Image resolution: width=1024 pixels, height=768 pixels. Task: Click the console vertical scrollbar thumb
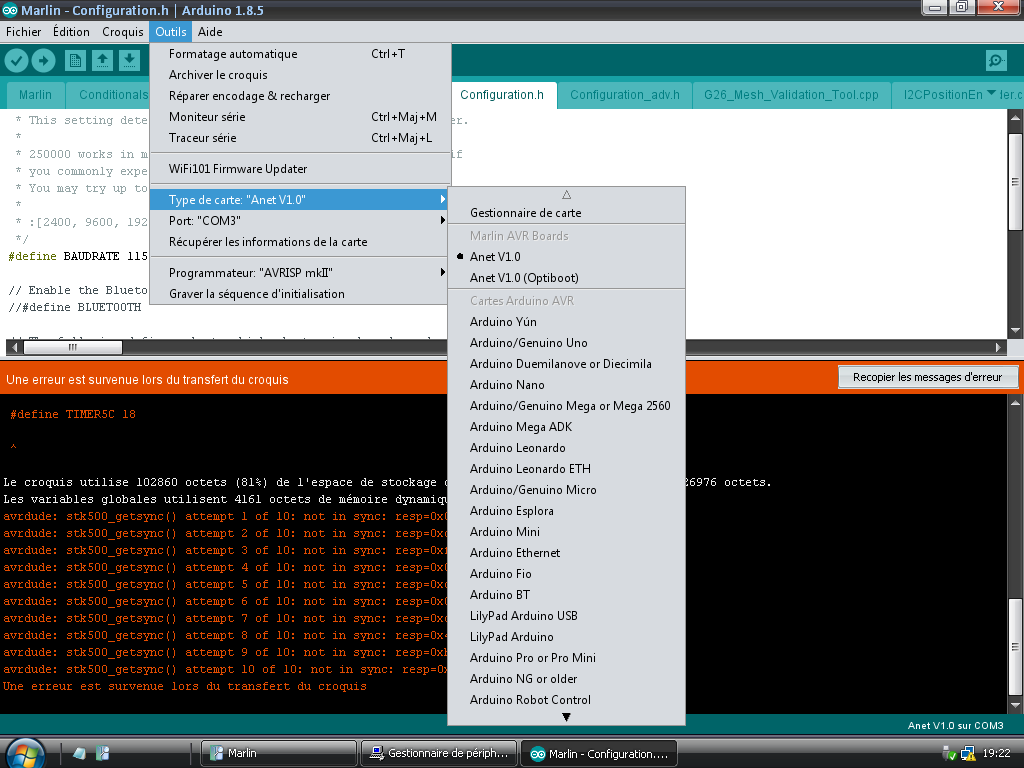pos(1015,646)
